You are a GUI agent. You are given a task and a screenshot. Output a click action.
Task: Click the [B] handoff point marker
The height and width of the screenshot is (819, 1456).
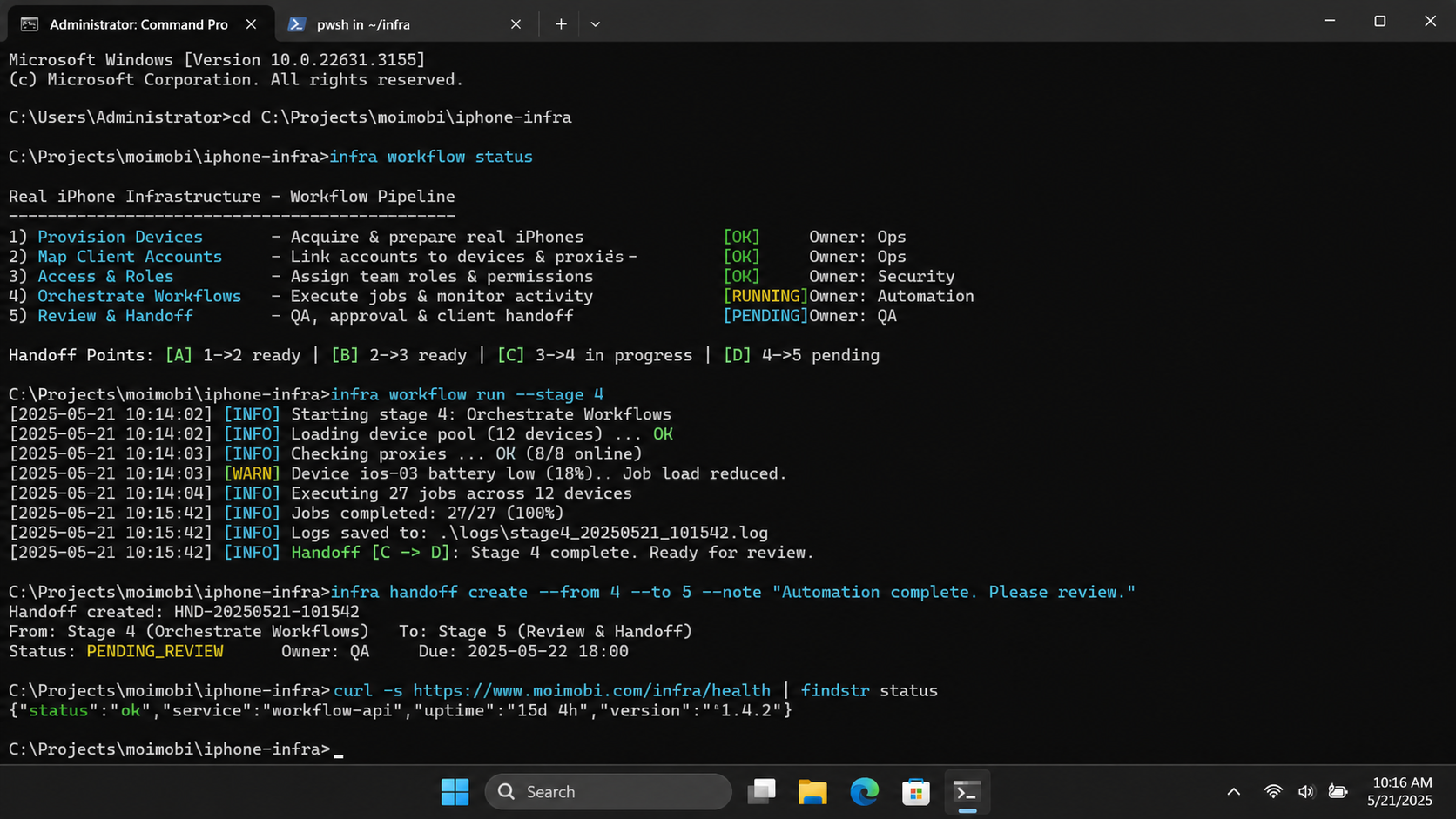(345, 355)
